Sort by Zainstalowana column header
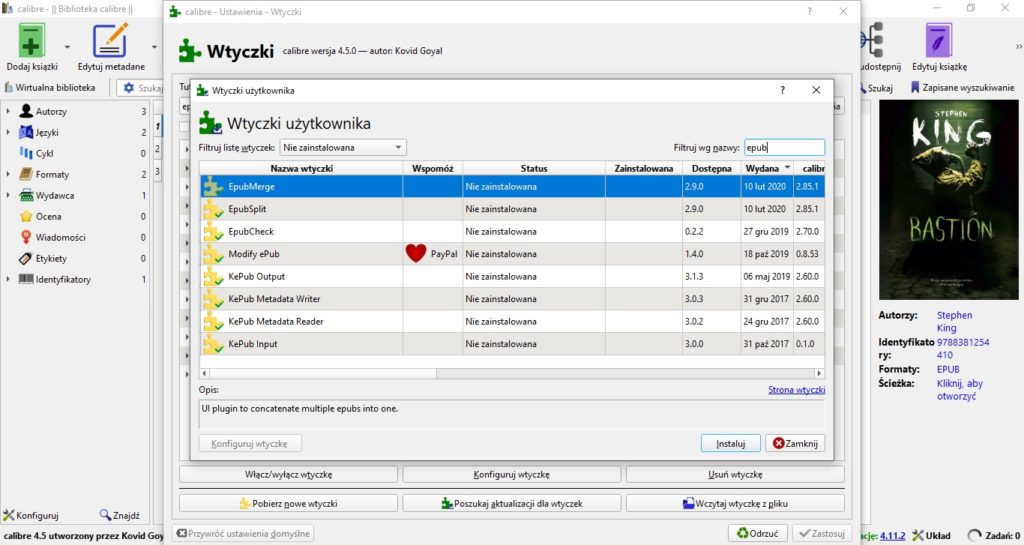Screen dimensions: 1024x545 pyautogui.click(x=643, y=168)
